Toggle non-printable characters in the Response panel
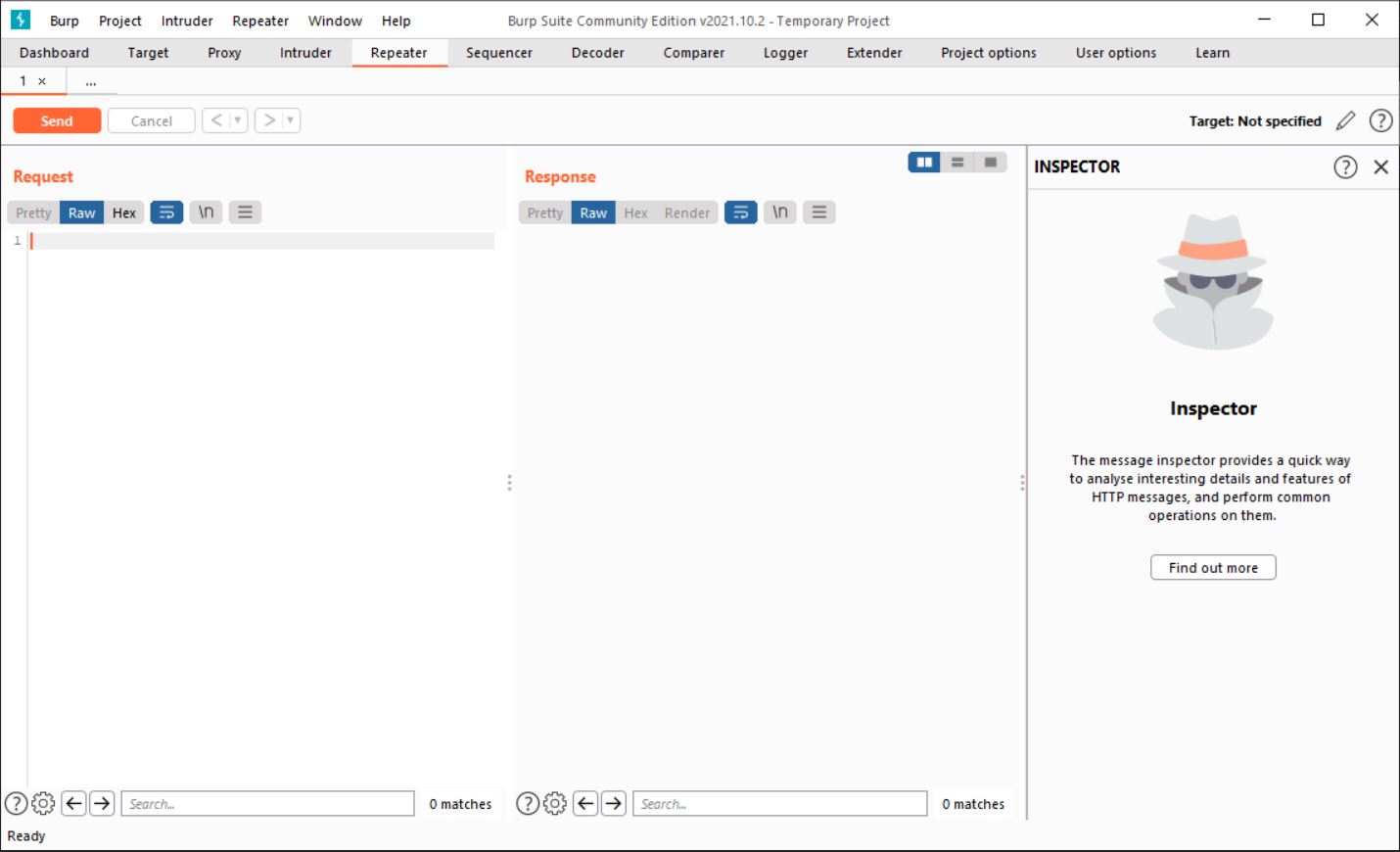The image size is (1400, 852). [x=780, y=213]
